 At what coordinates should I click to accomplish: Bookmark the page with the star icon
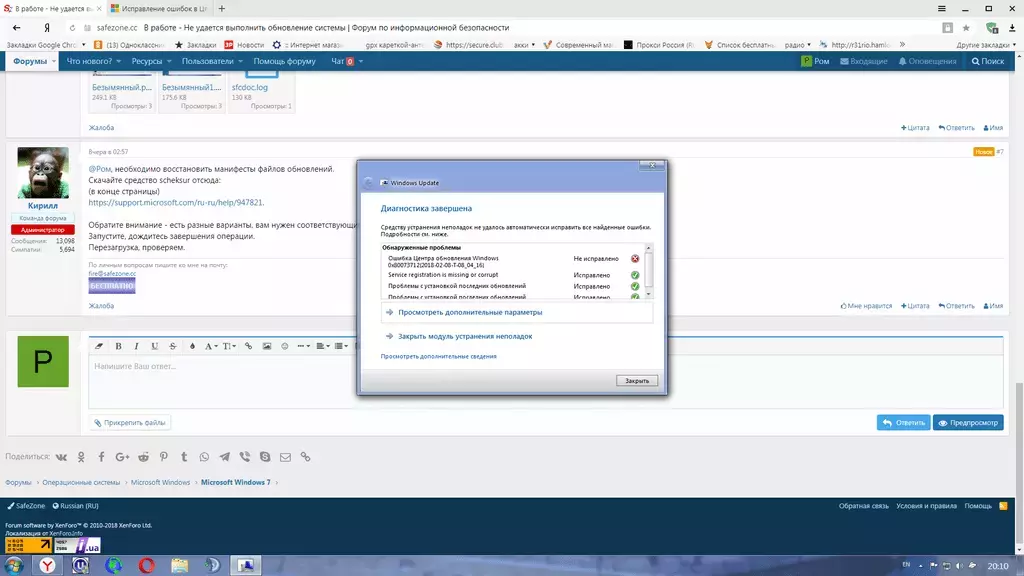coord(966,28)
